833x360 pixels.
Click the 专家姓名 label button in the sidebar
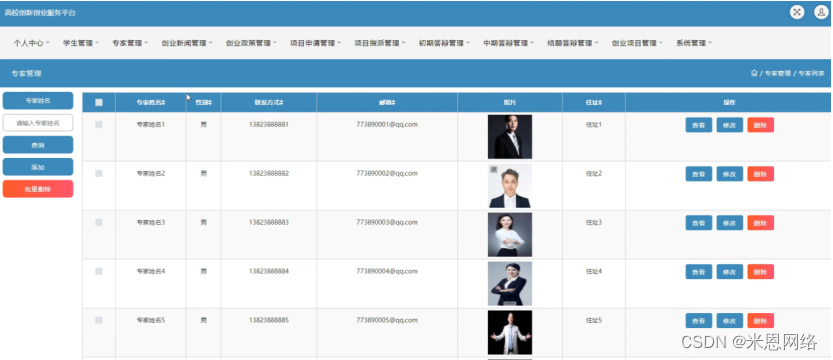click(38, 100)
